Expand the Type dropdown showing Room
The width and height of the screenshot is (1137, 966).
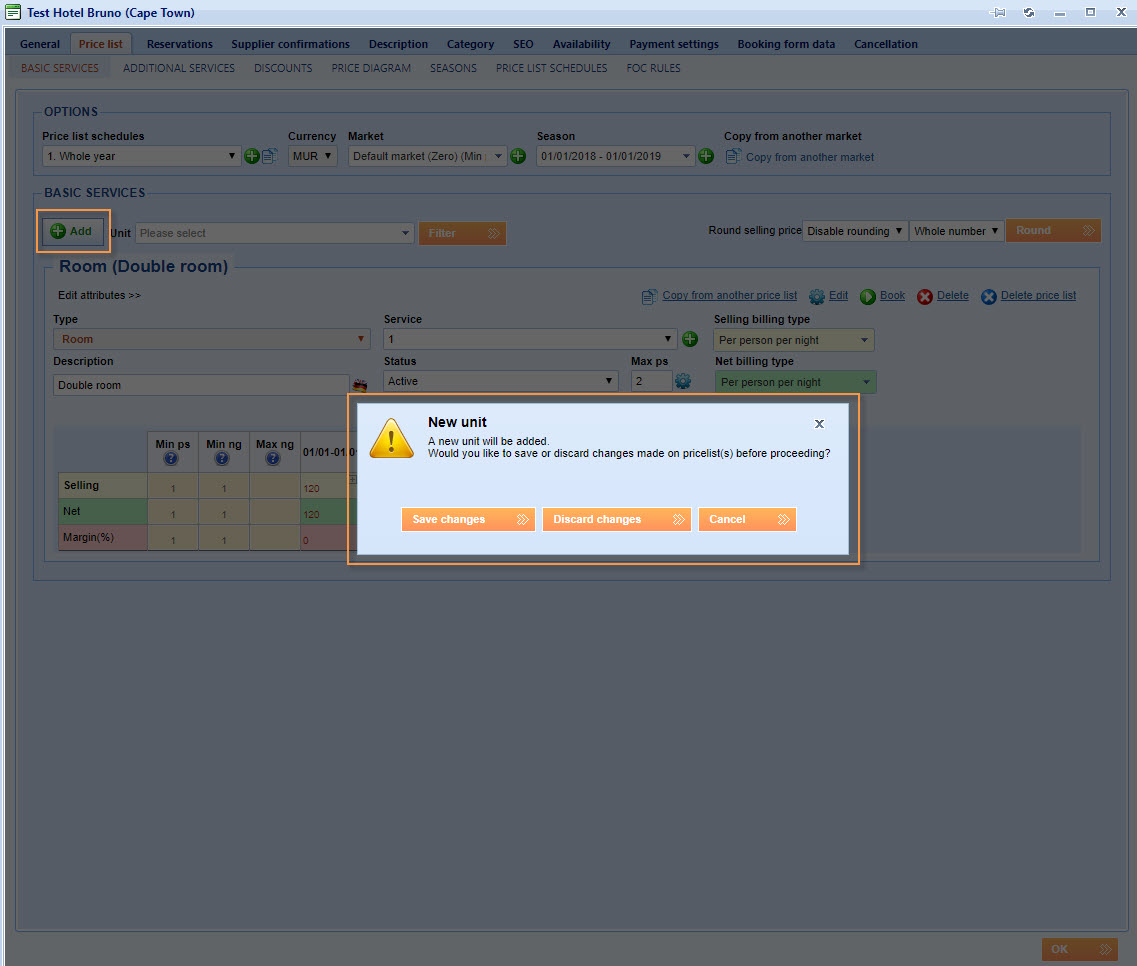pyautogui.click(x=212, y=339)
